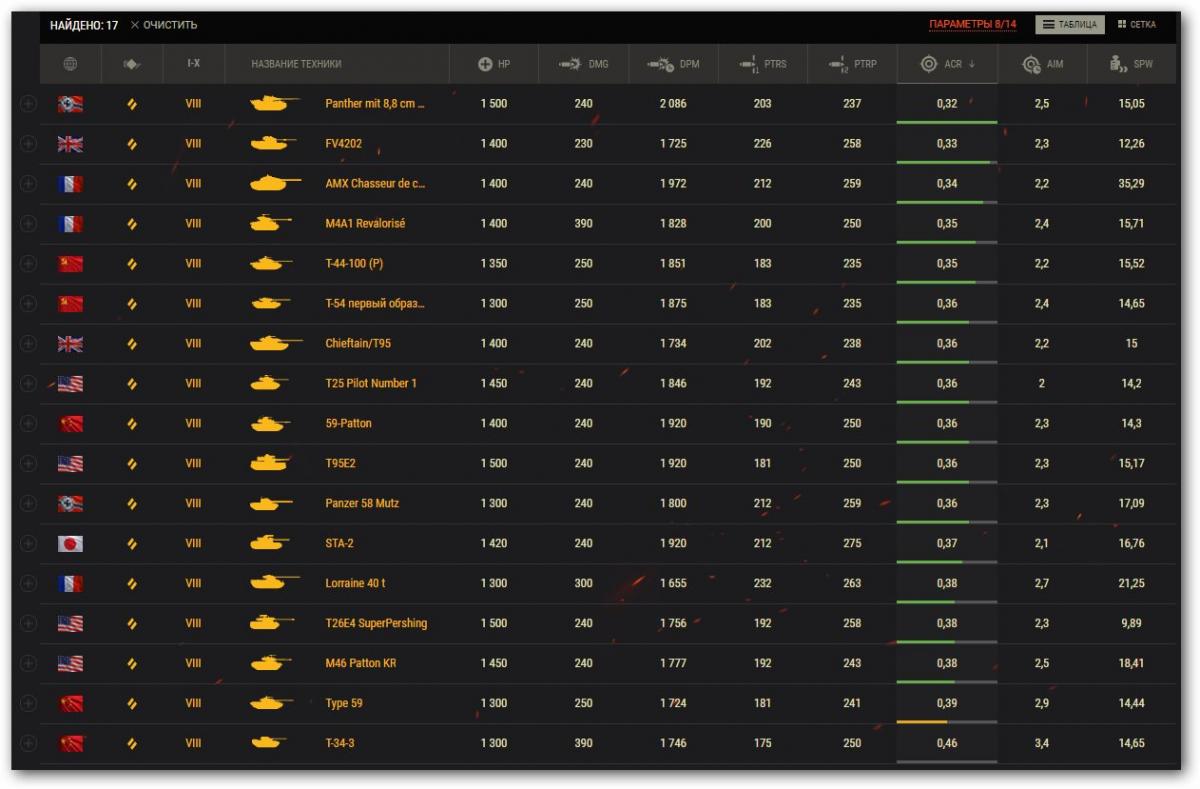
Task: Add T26E4 SuperPershing plus icon
Action: (x=28, y=624)
